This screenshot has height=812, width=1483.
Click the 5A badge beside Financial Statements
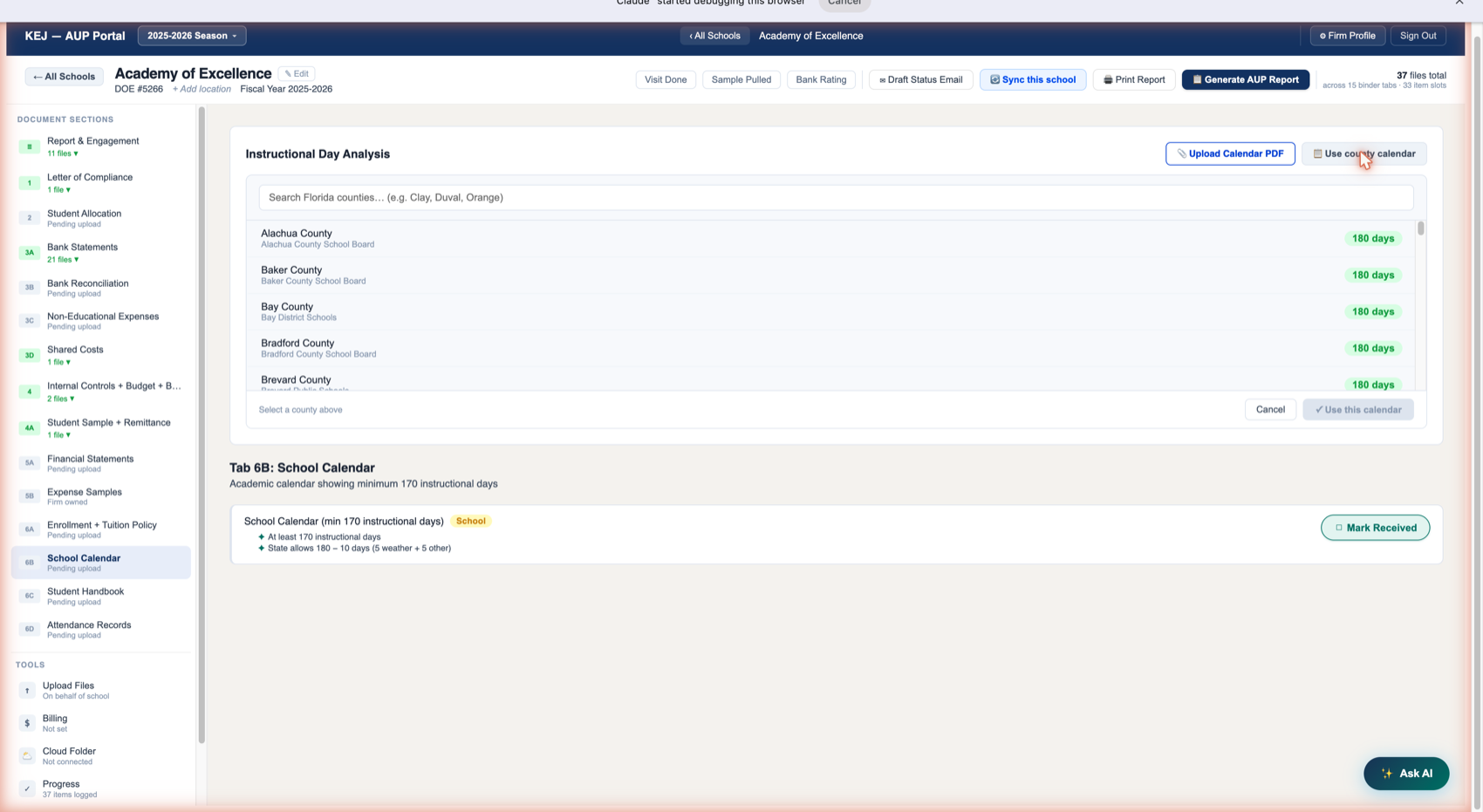coord(29,463)
